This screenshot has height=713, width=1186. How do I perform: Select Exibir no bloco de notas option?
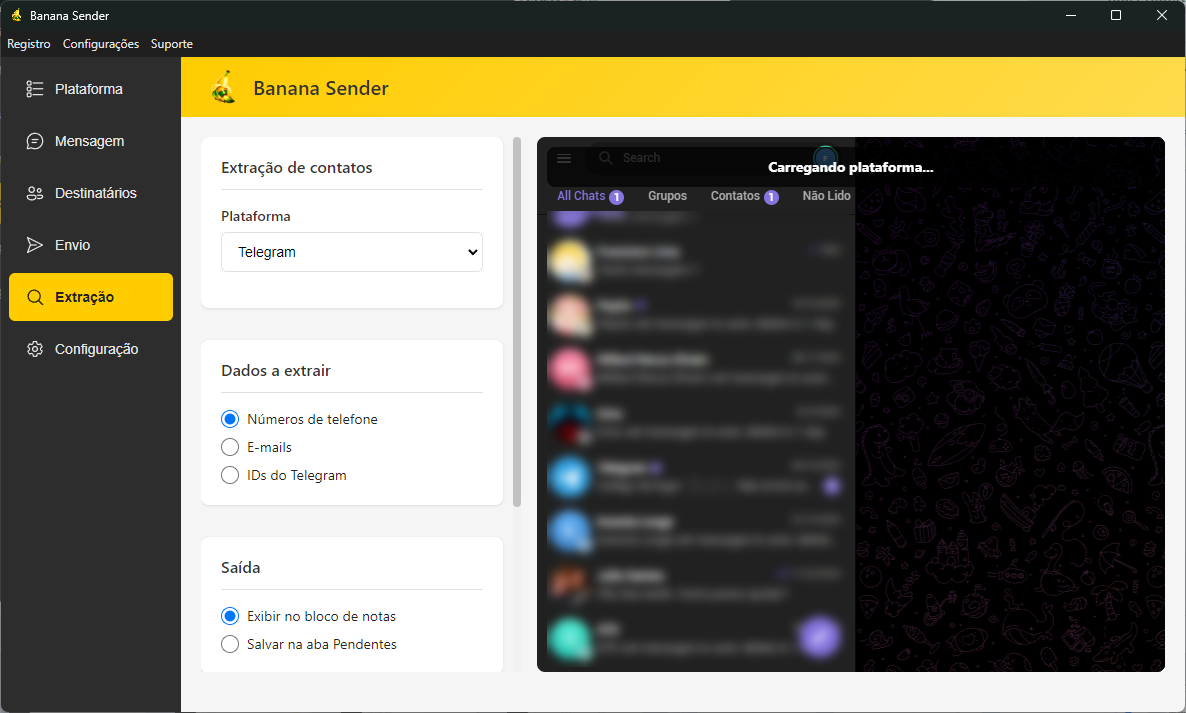tap(230, 616)
